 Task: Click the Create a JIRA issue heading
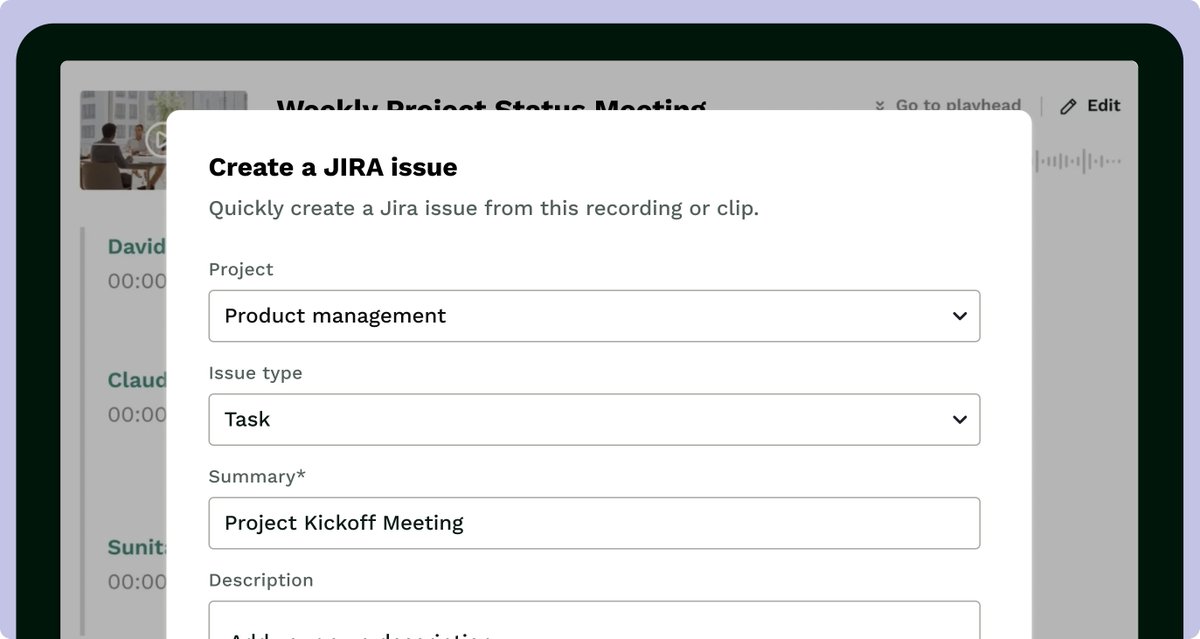click(333, 167)
